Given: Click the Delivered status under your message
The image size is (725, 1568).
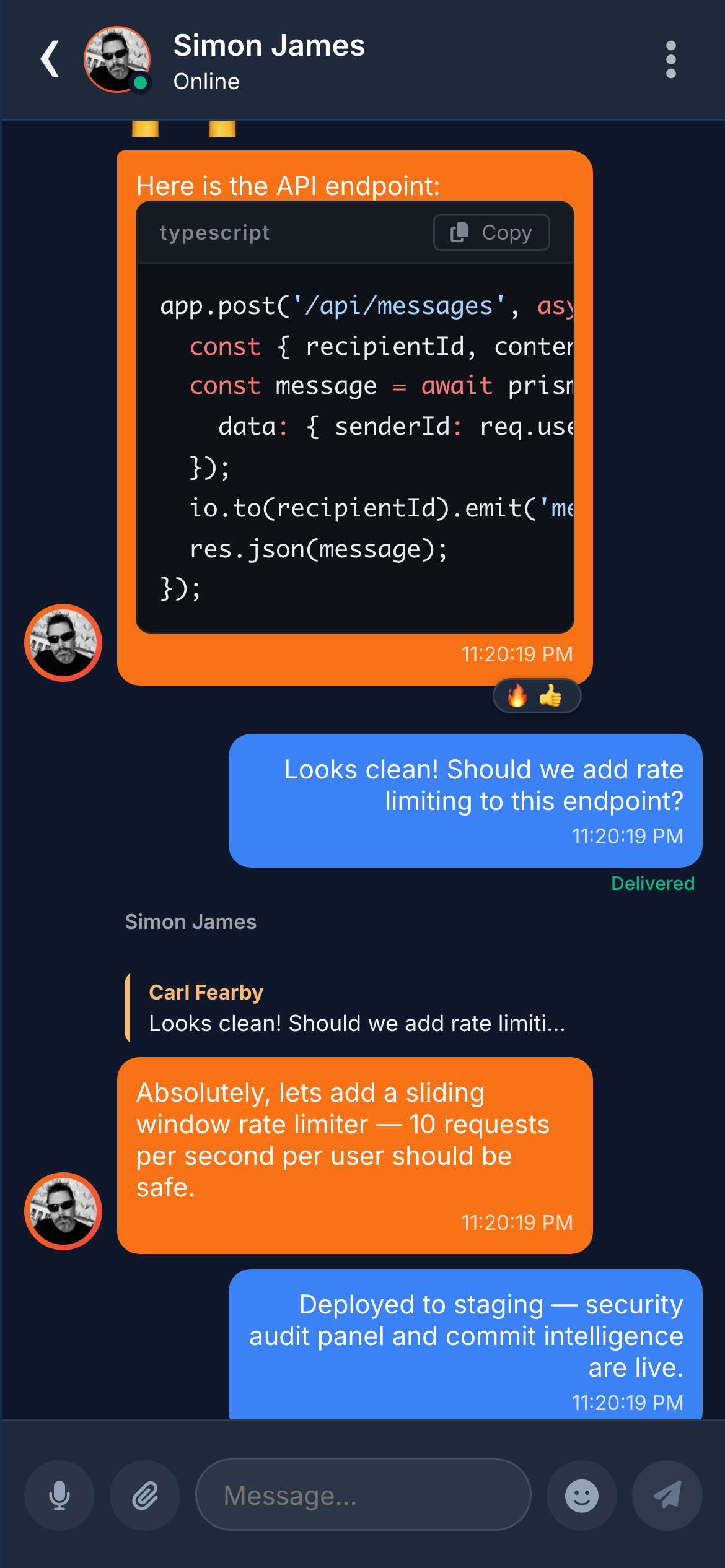Looking at the screenshot, I should tap(652, 883).
